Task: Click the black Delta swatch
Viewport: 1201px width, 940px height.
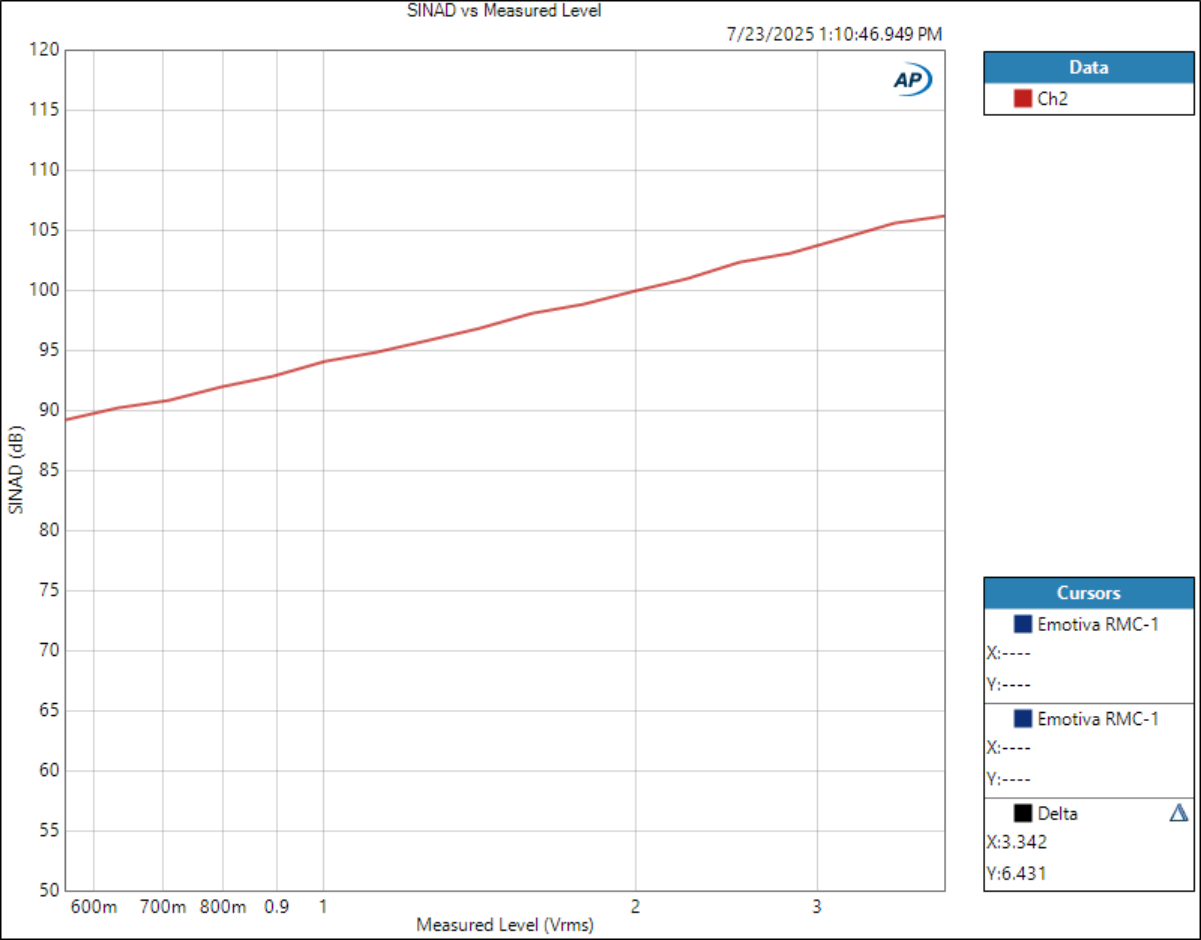Action: point(1022,813)
